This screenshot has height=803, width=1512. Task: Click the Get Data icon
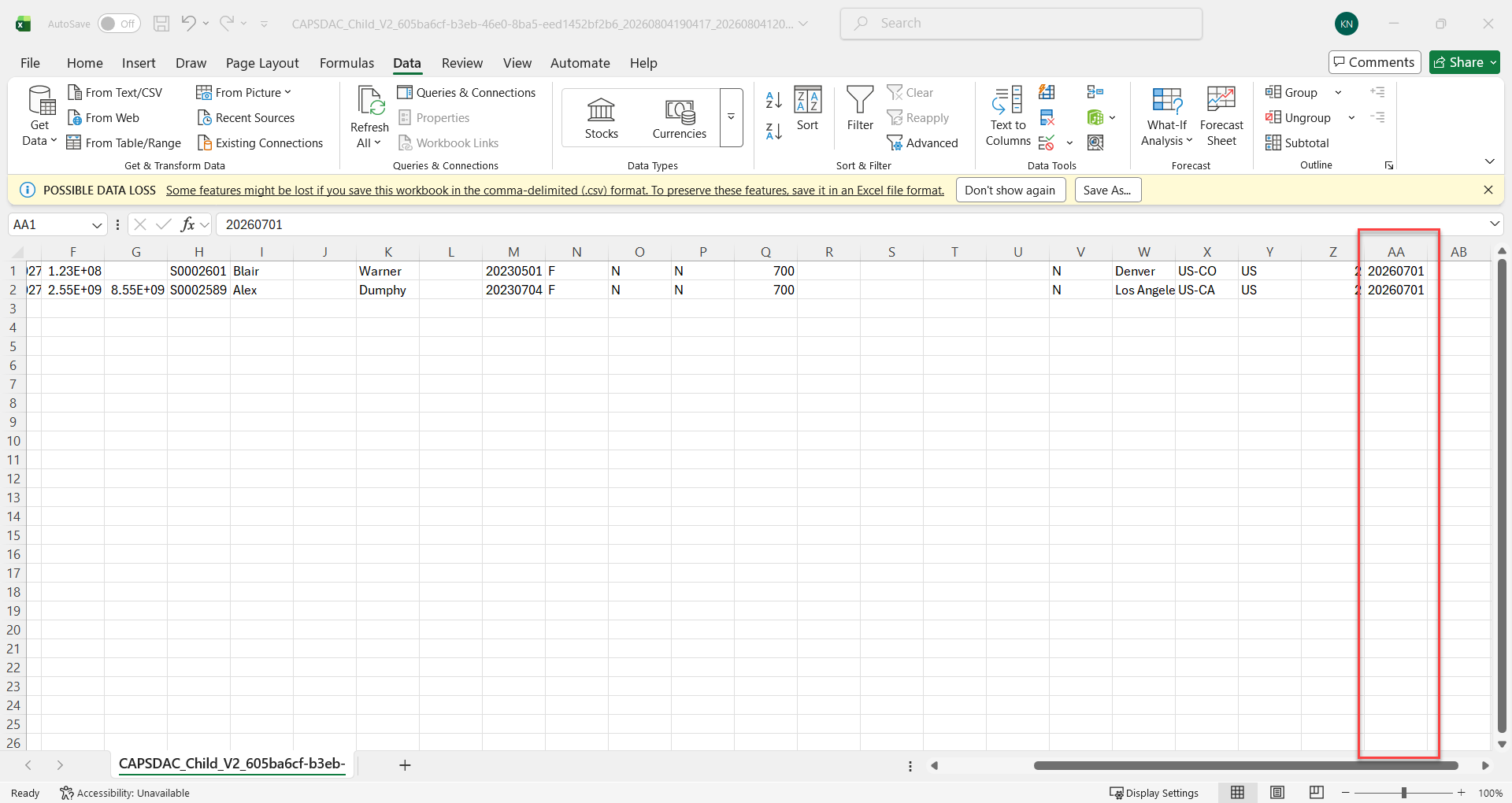(x=41, y=117)
